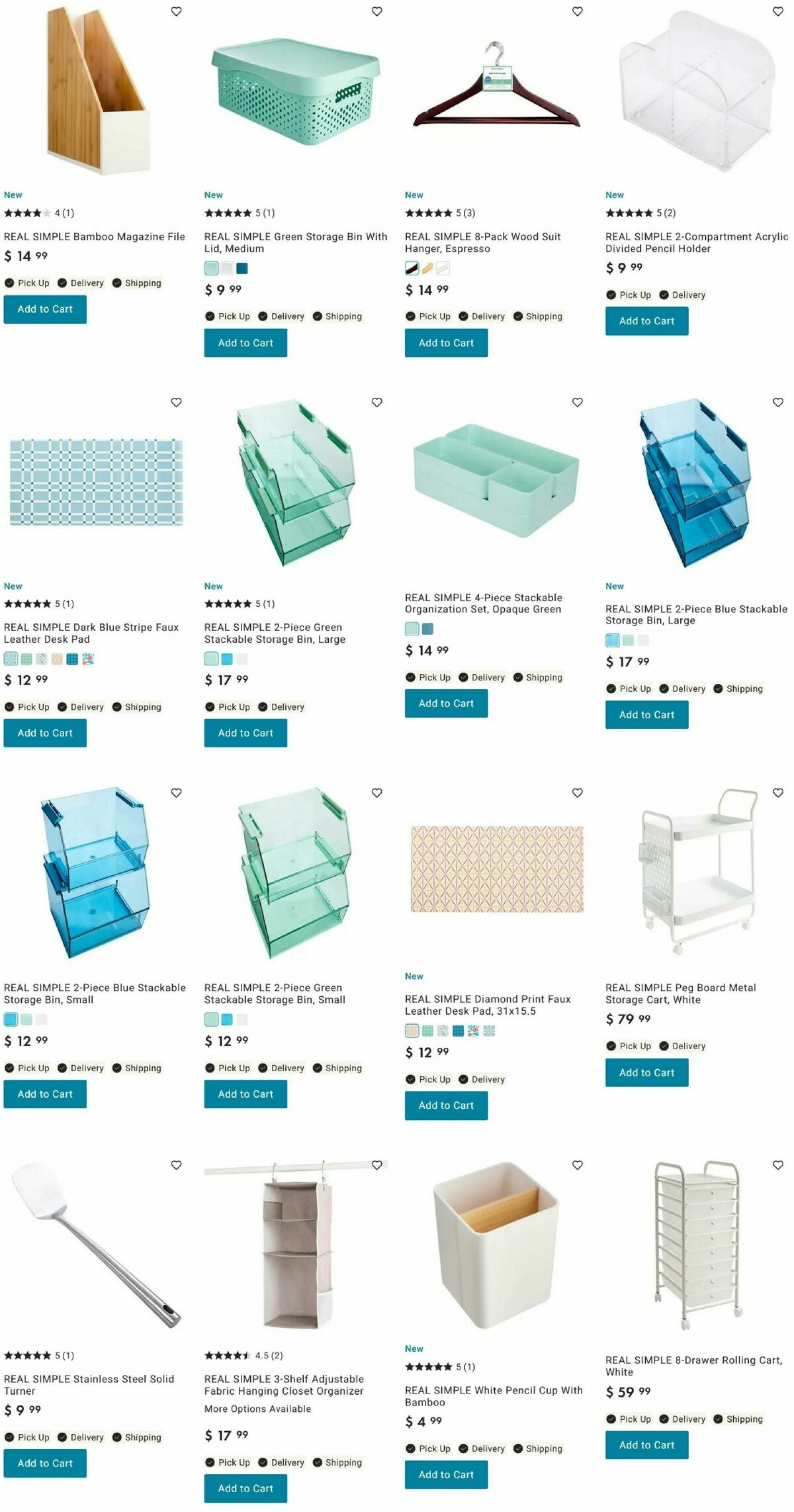Image resolution: width=794 pixels, height=1512 pixels.
Task: Save White Pencil Cup With Bamboo to favorites
Action: coord(577,1165)
